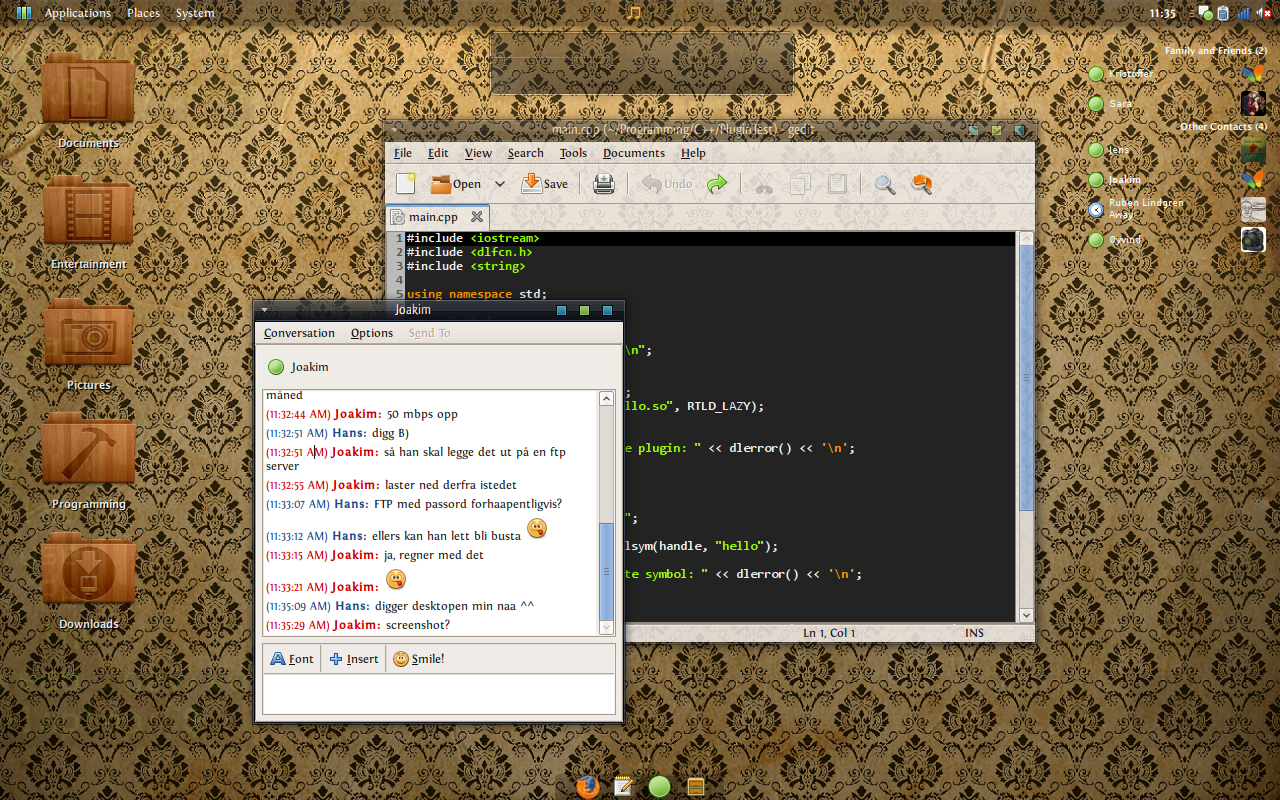Click the volume muted tray icon
The height and width of the screenshot is (800, 1280).
click(1264, 13)
